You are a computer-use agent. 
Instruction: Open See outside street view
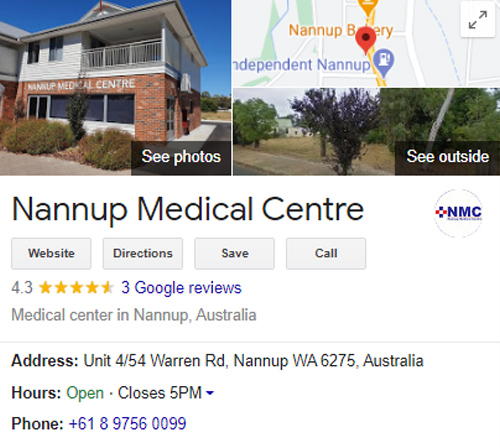[447, 158]
